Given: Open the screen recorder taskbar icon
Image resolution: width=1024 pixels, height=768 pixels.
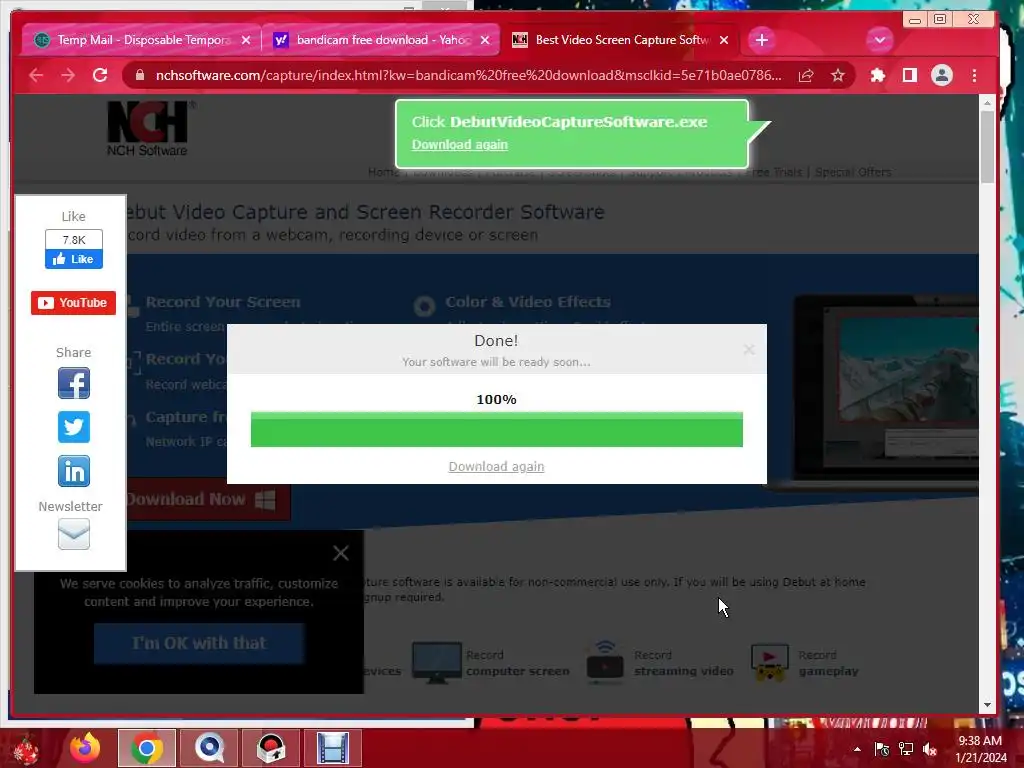Looking at the screenshot, I should (x=271, y=748).
